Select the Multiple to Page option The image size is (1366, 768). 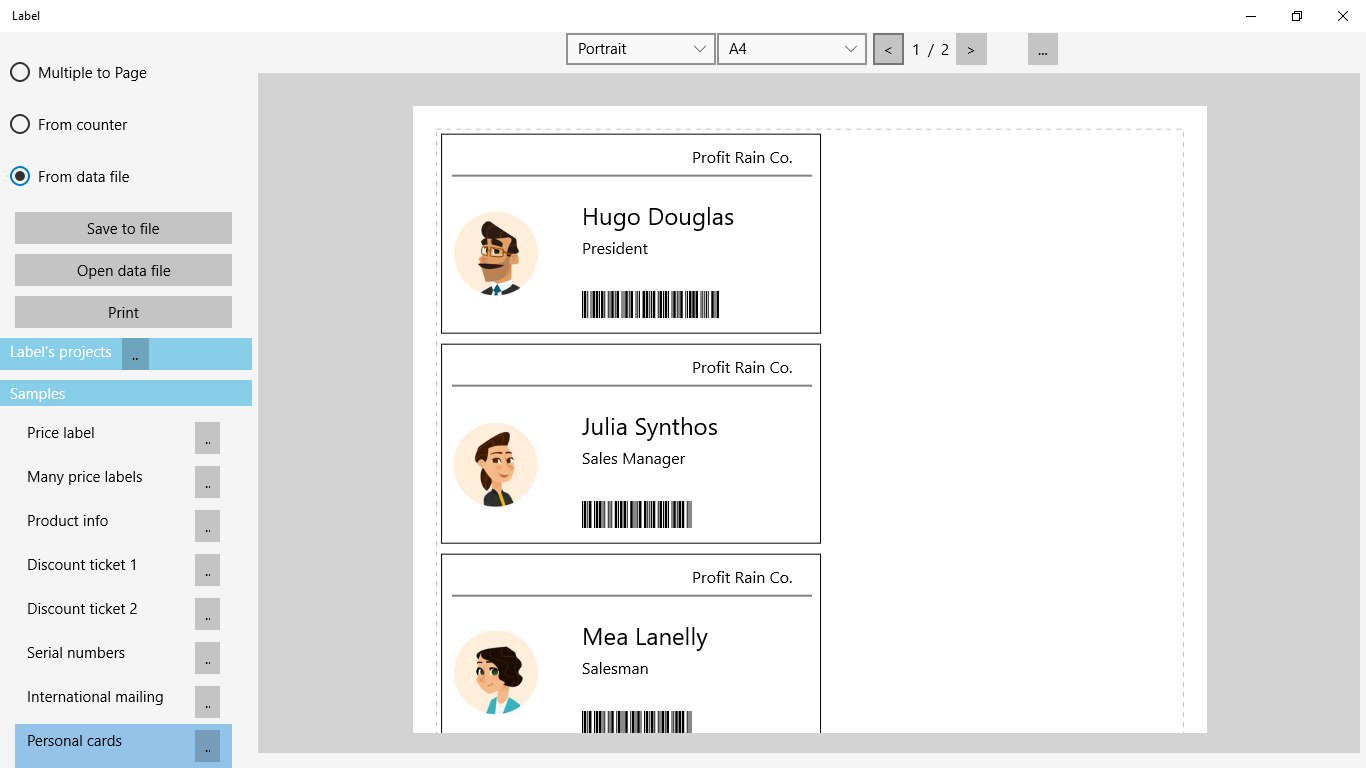pyautogui.click(x=19, y=72)
